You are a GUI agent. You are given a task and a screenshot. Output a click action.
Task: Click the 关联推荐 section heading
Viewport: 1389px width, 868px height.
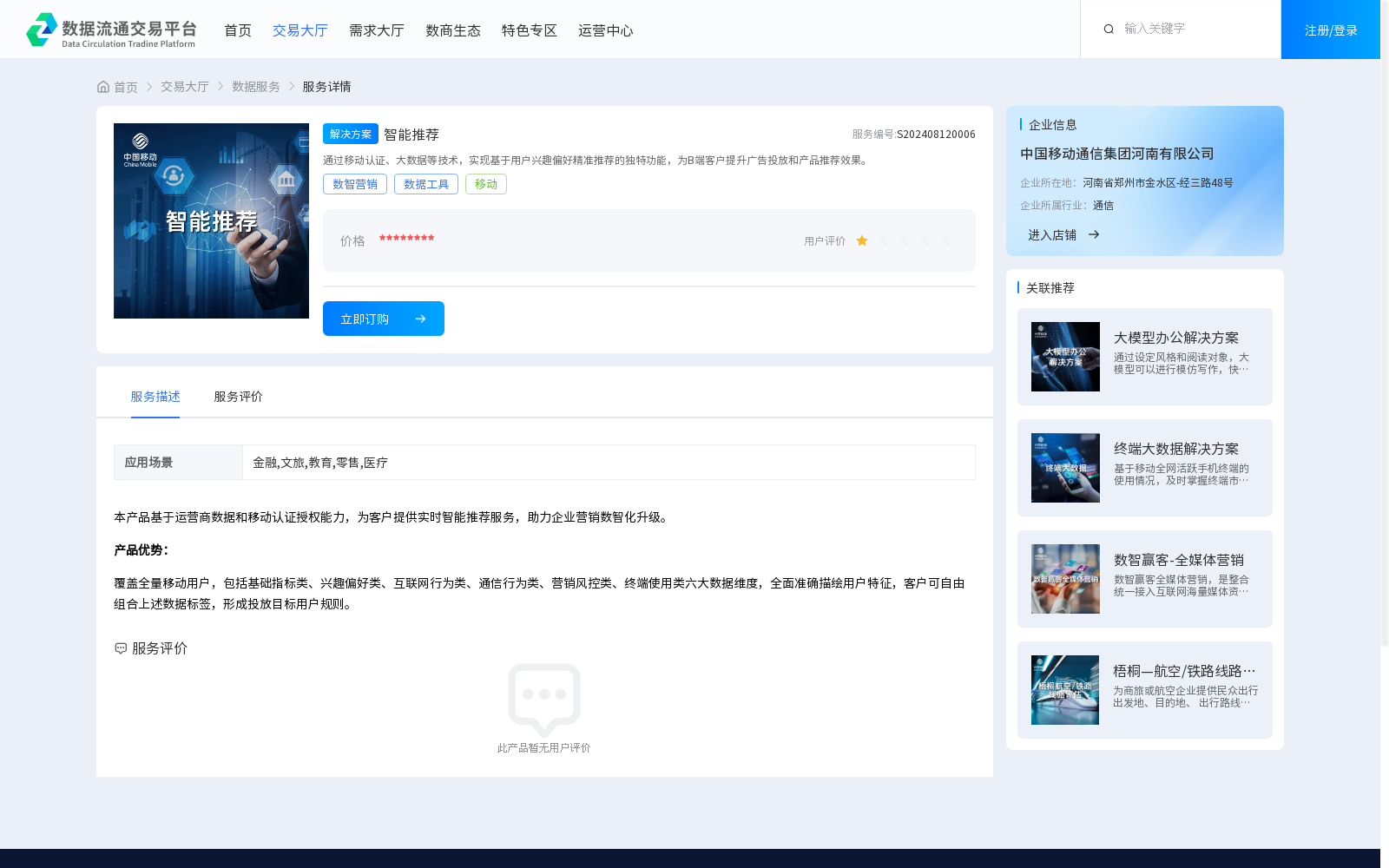(x=1050, y=288)
